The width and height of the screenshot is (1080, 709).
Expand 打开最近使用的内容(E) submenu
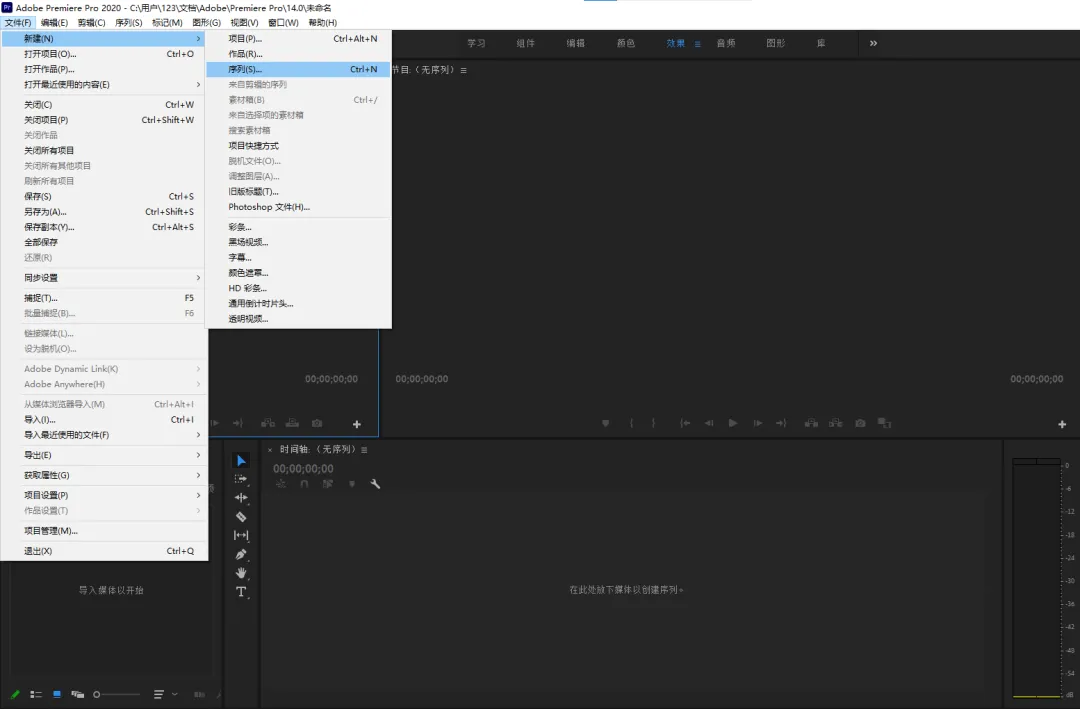[x=198, y=85]
